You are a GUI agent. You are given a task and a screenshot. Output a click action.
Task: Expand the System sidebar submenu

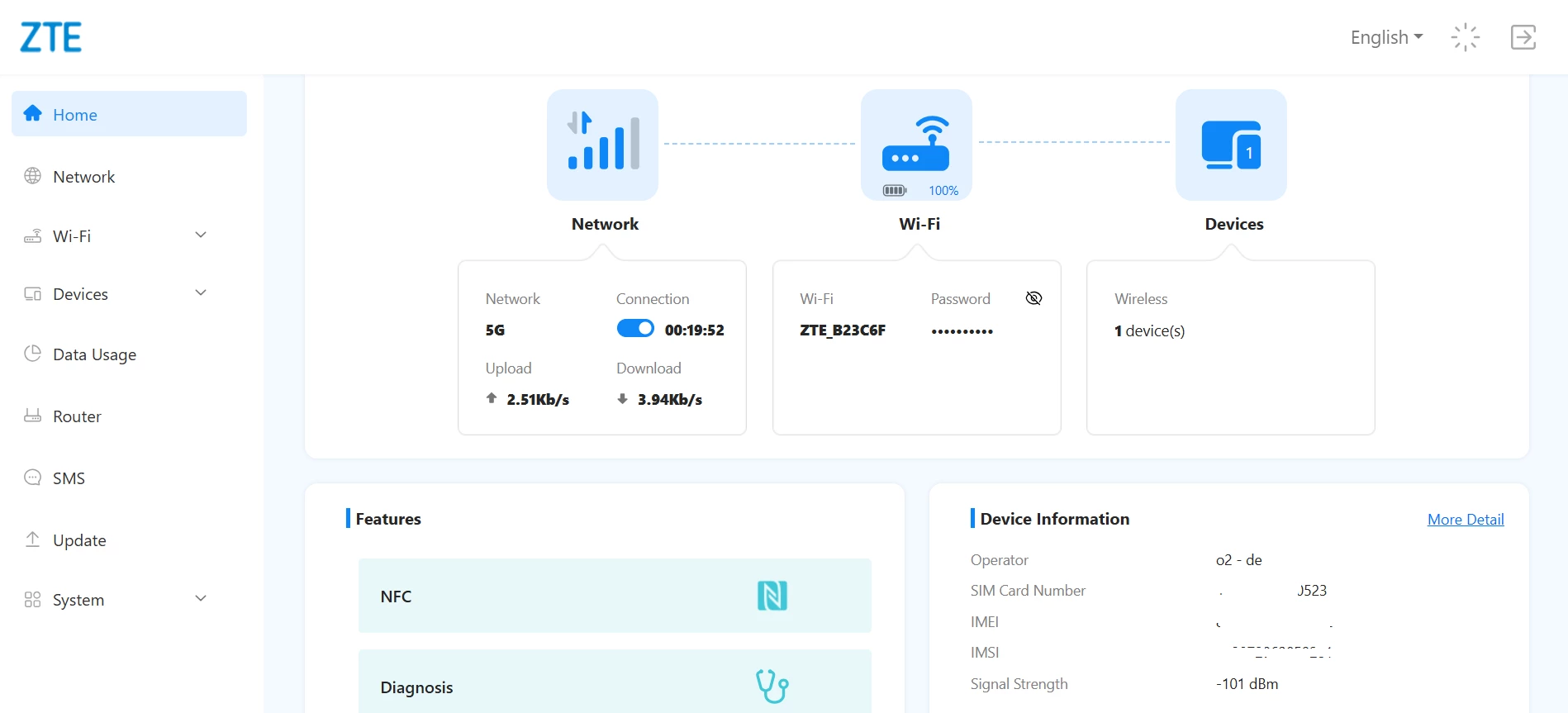pos(201,599)
